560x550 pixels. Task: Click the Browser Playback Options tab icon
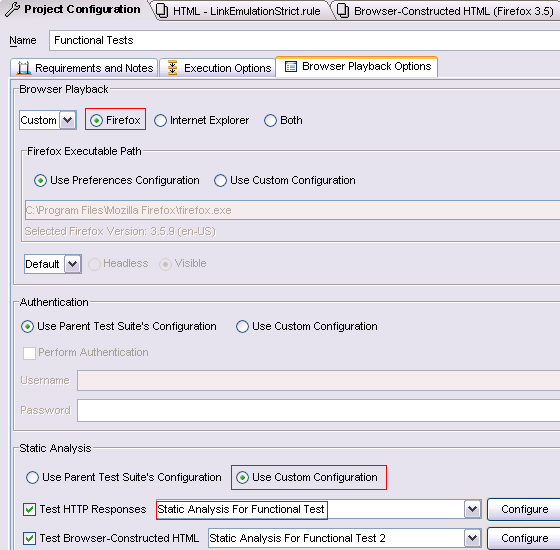(291, 67)
